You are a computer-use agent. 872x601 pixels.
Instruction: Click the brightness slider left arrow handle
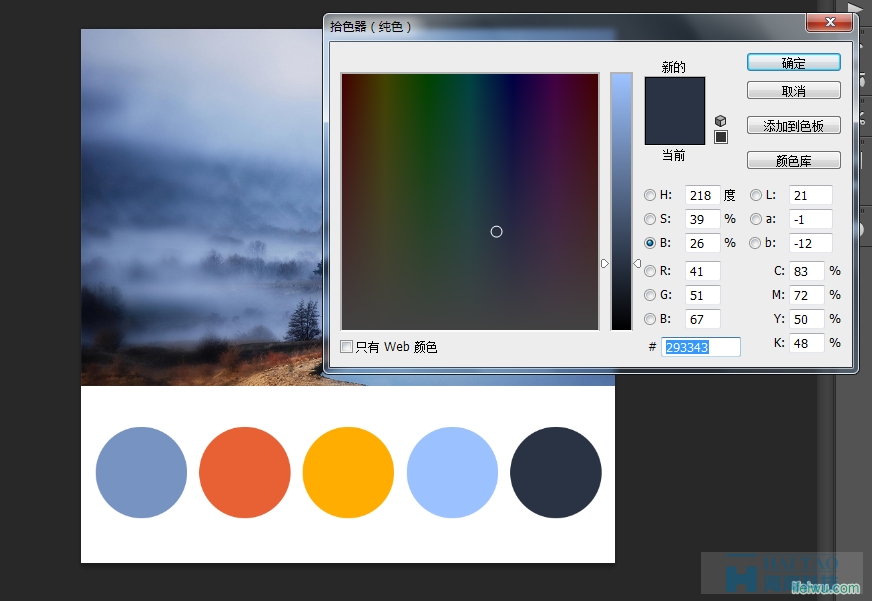[605, 264]
